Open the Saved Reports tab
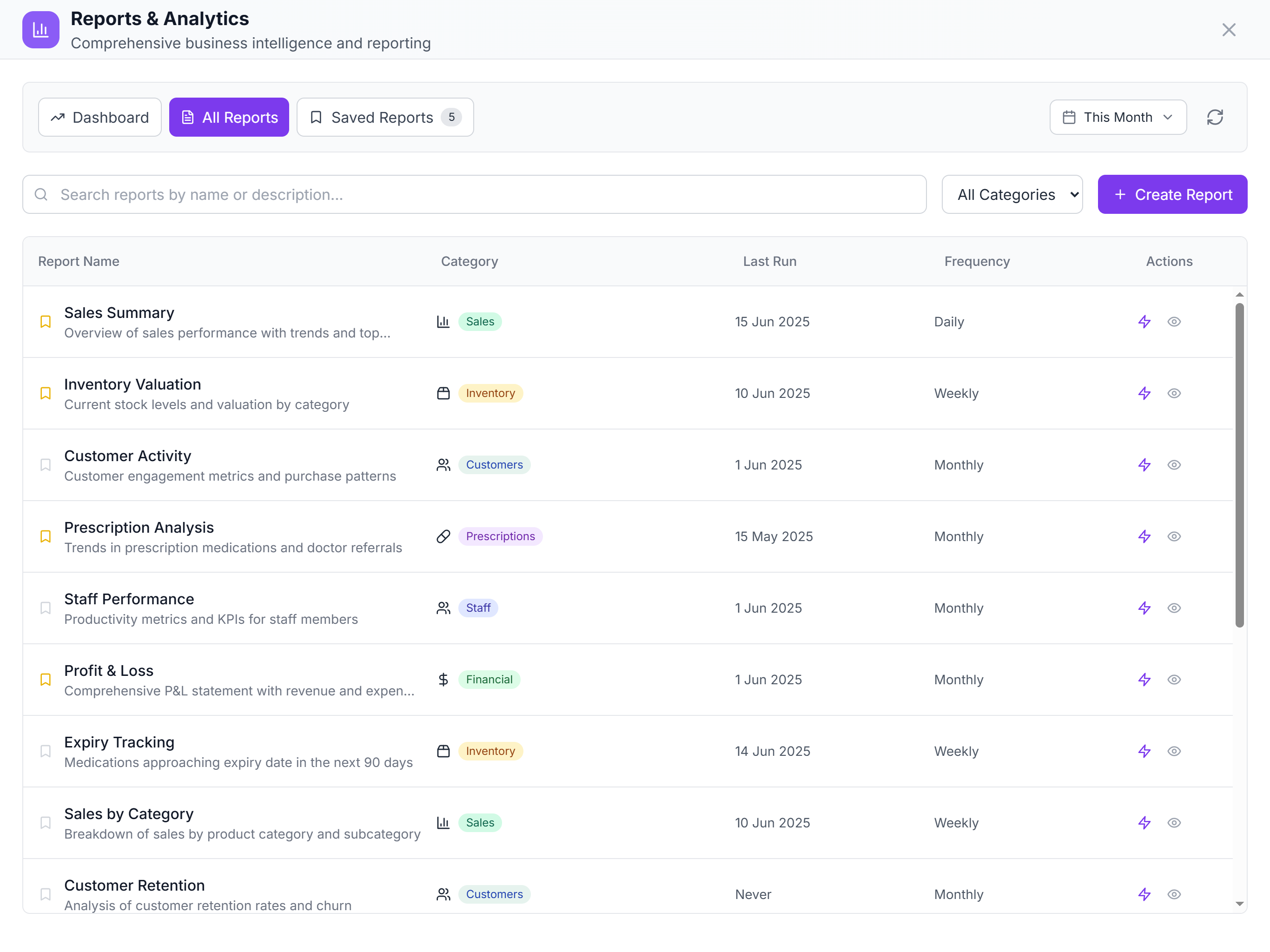The image size is (1270, 952). click(385, 117)
